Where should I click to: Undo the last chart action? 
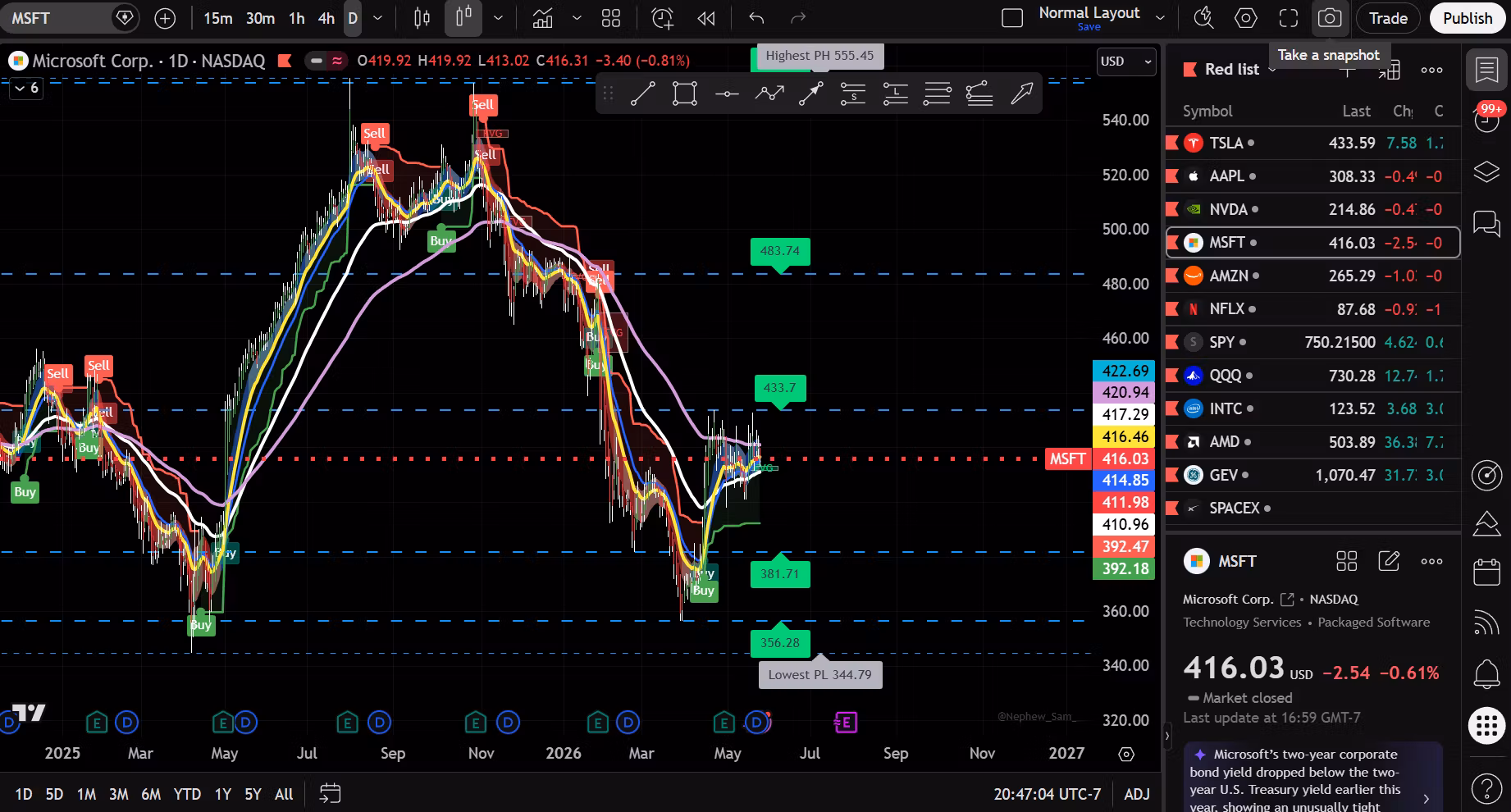coord(756,18)
